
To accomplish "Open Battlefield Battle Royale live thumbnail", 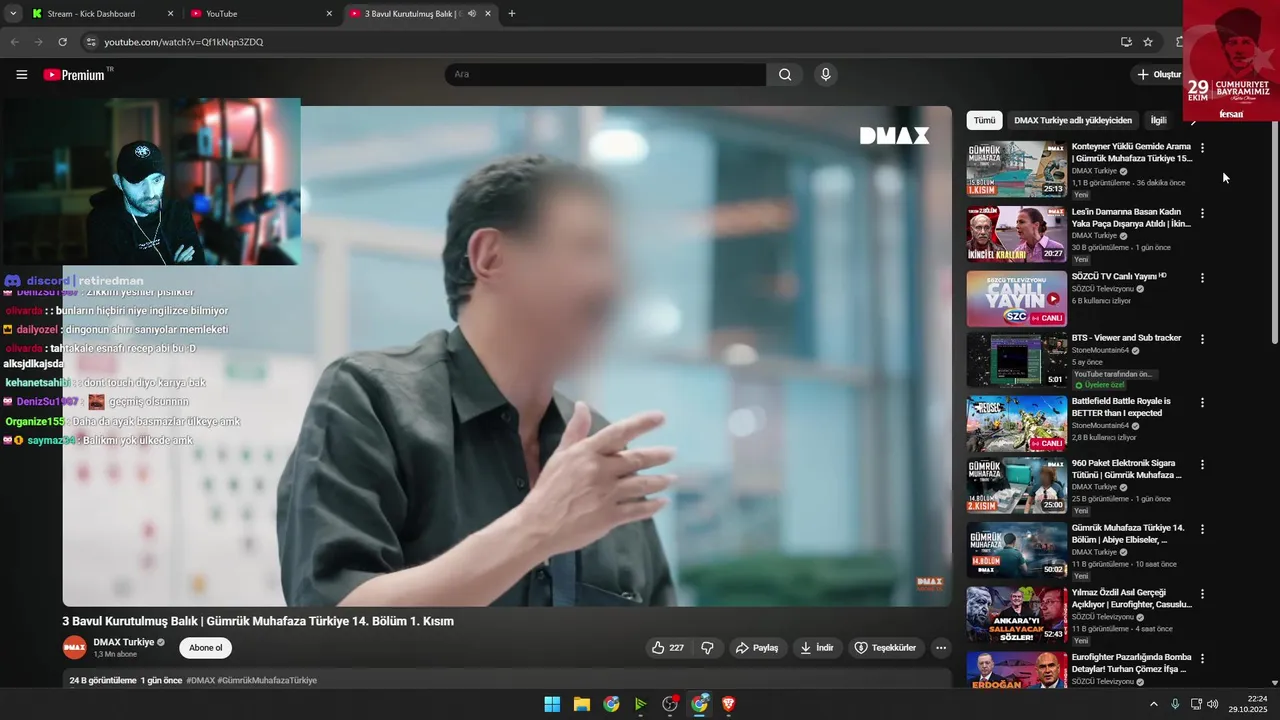I will tap(1016, 423).
